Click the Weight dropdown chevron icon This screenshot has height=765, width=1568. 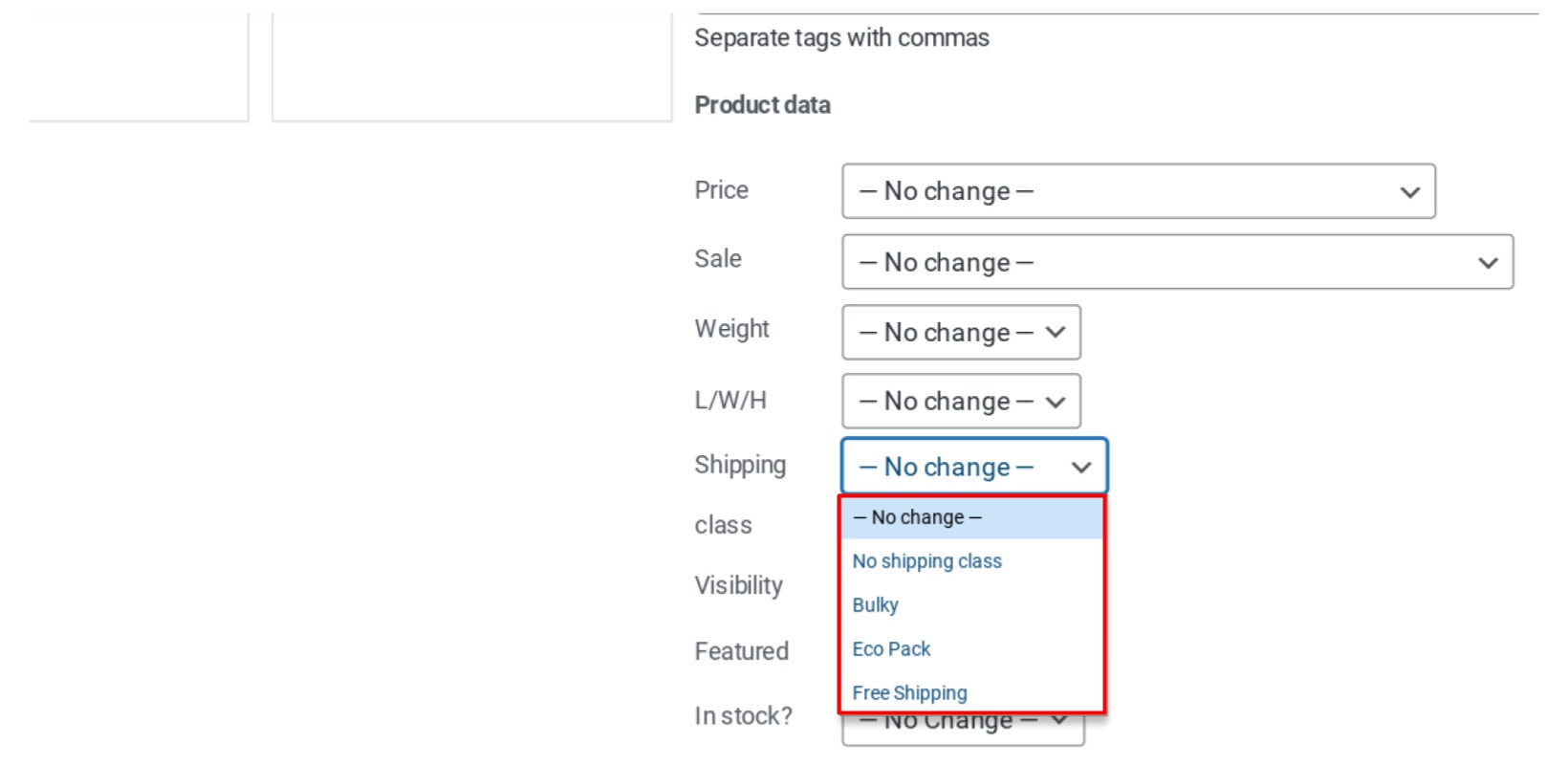coord(1055,332)
